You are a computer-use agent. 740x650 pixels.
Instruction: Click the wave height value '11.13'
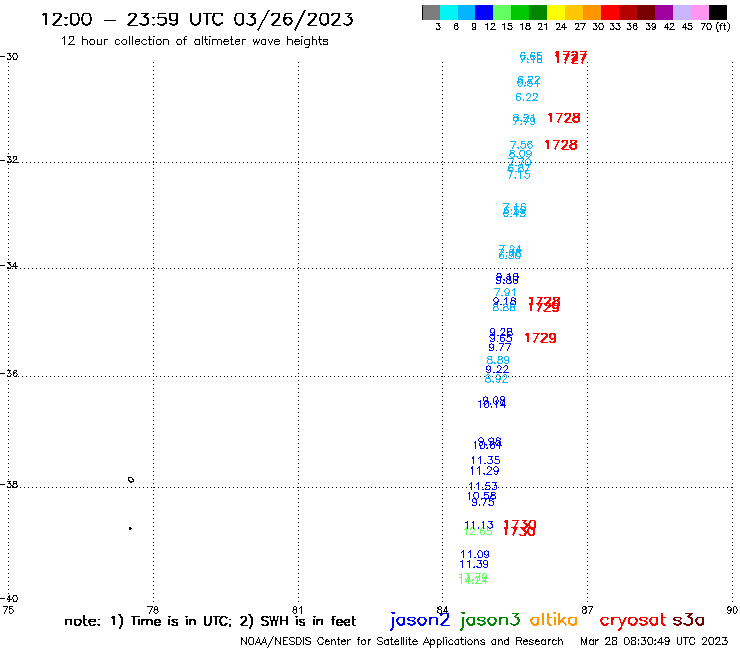[x=479, y=525]
